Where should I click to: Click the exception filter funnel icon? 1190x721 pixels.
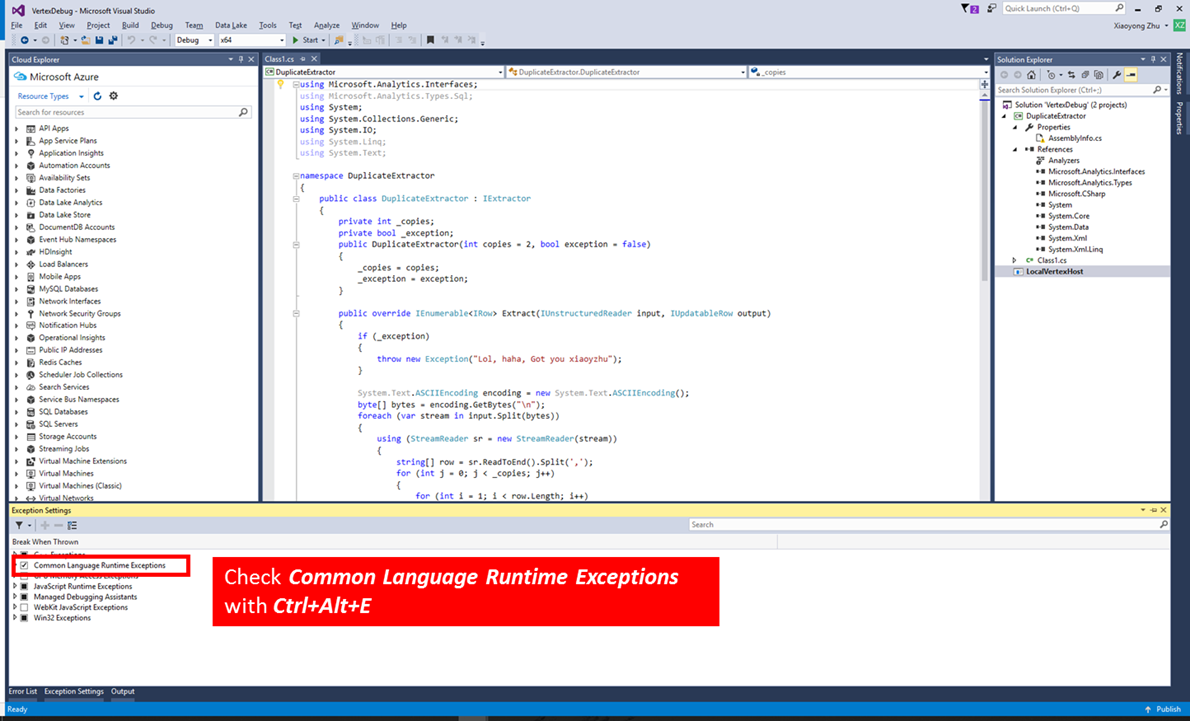coord(19,525)
